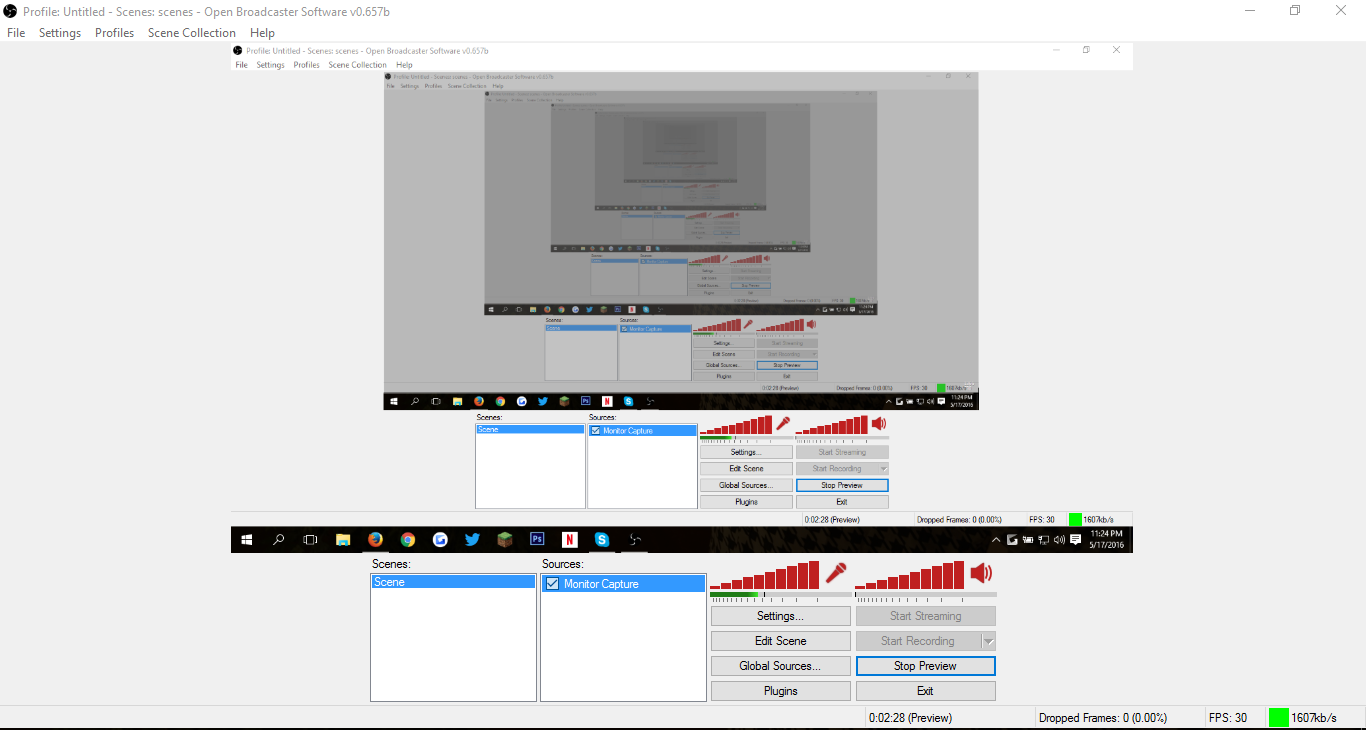
Task: Click Firefox icon in the largest previewed taskbar
Action: 375,539
